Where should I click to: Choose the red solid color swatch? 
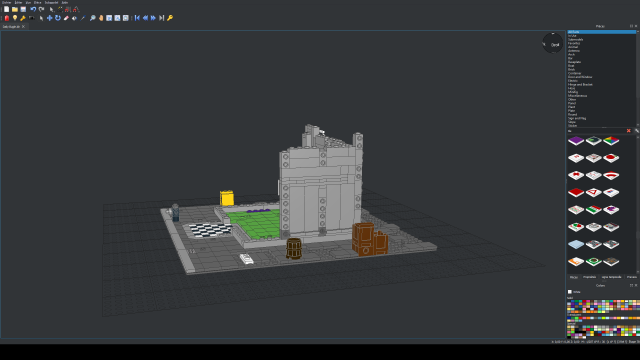click(x=584, y=301)
